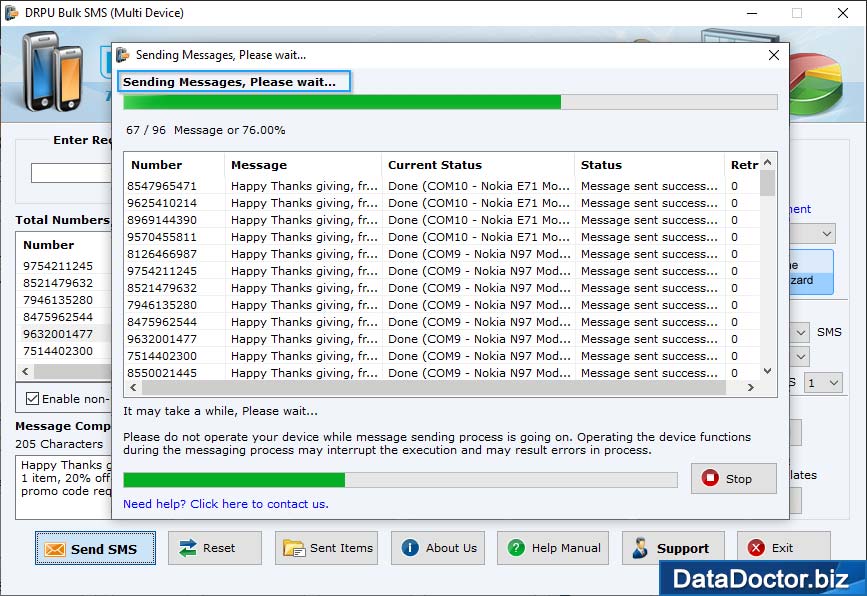Screen dimensions: 867x596
Task: Click the 67 / 96 Message or 76.00% text
Action: point(205,130)
